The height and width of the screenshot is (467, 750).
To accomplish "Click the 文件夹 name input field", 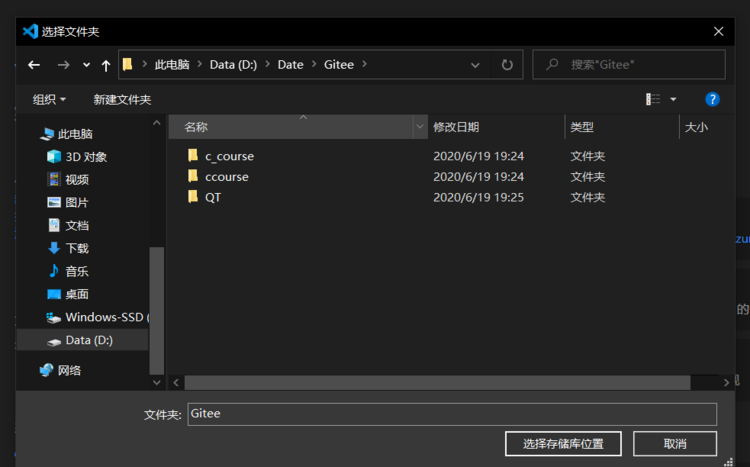I will click(452, 414).
